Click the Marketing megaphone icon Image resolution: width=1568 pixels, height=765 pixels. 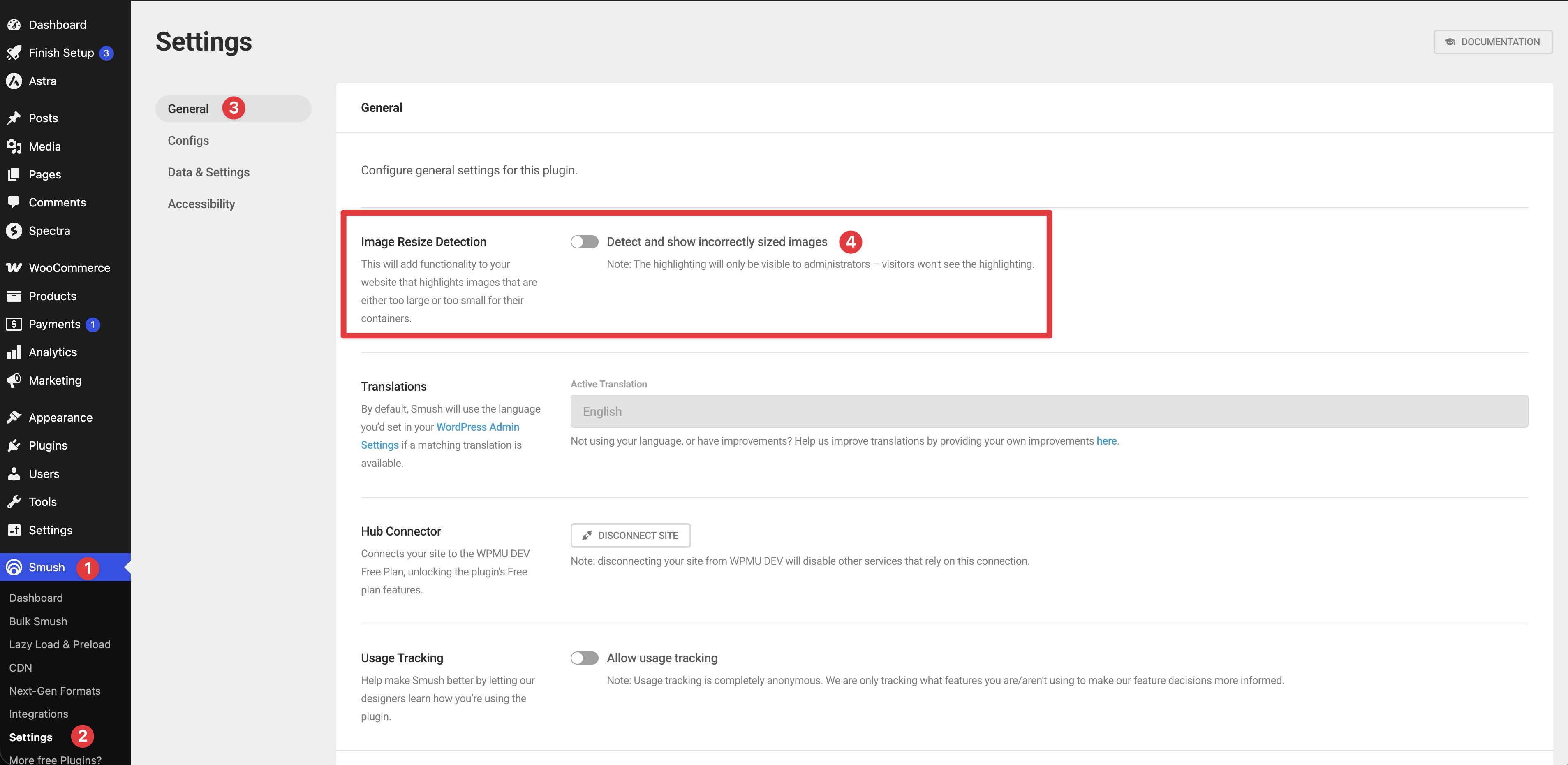(14, 381)
